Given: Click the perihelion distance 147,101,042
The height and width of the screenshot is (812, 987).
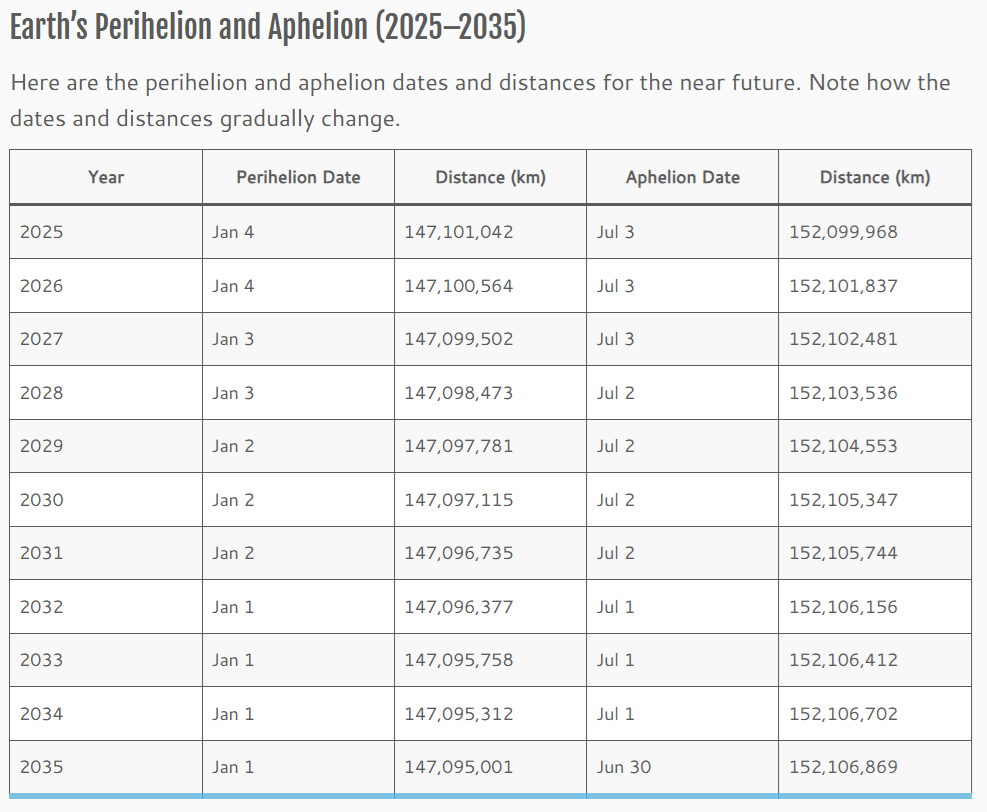Looking at the screenshot, I should click(459, 232).
